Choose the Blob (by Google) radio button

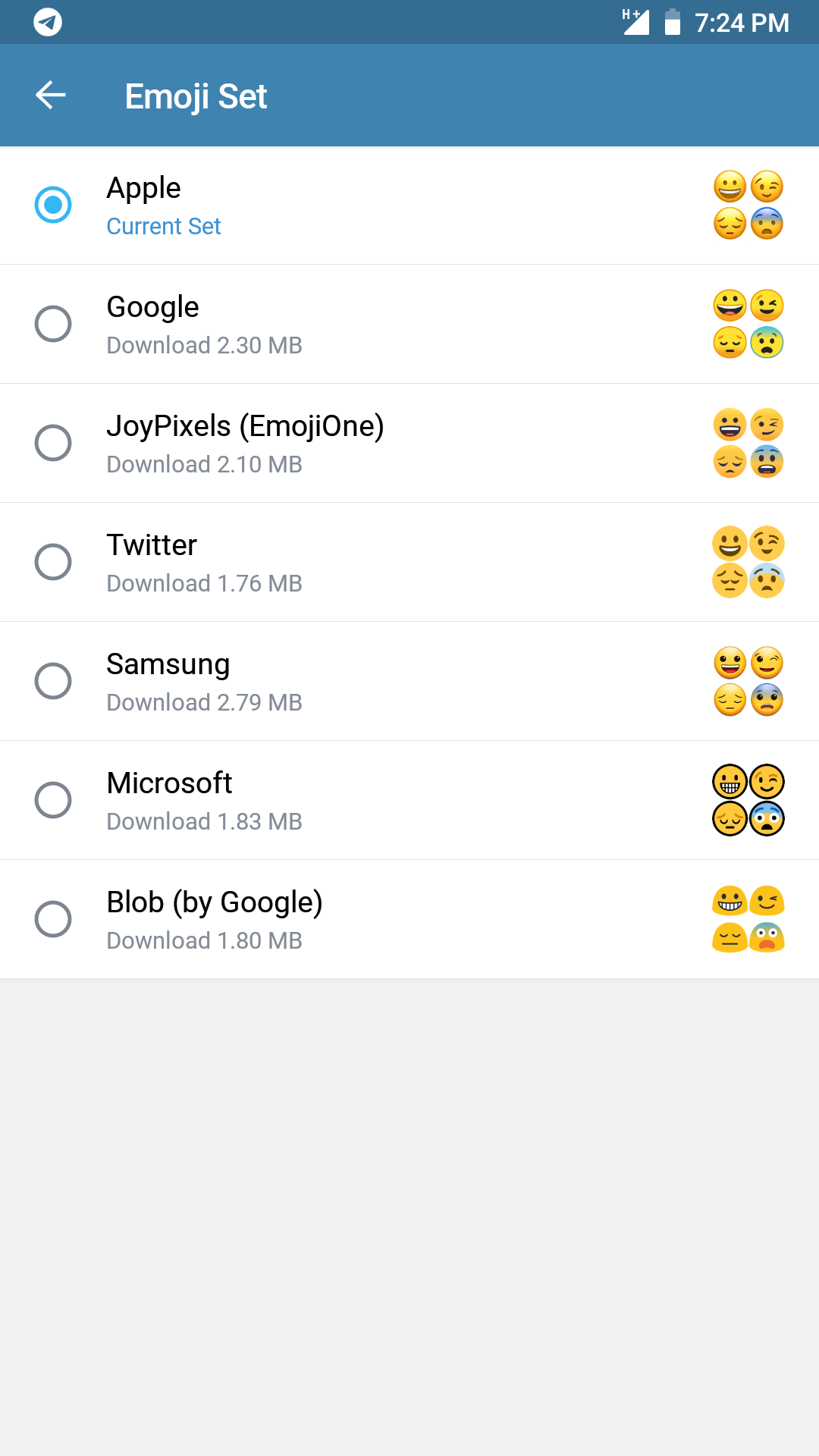click(x=53, y=919)
